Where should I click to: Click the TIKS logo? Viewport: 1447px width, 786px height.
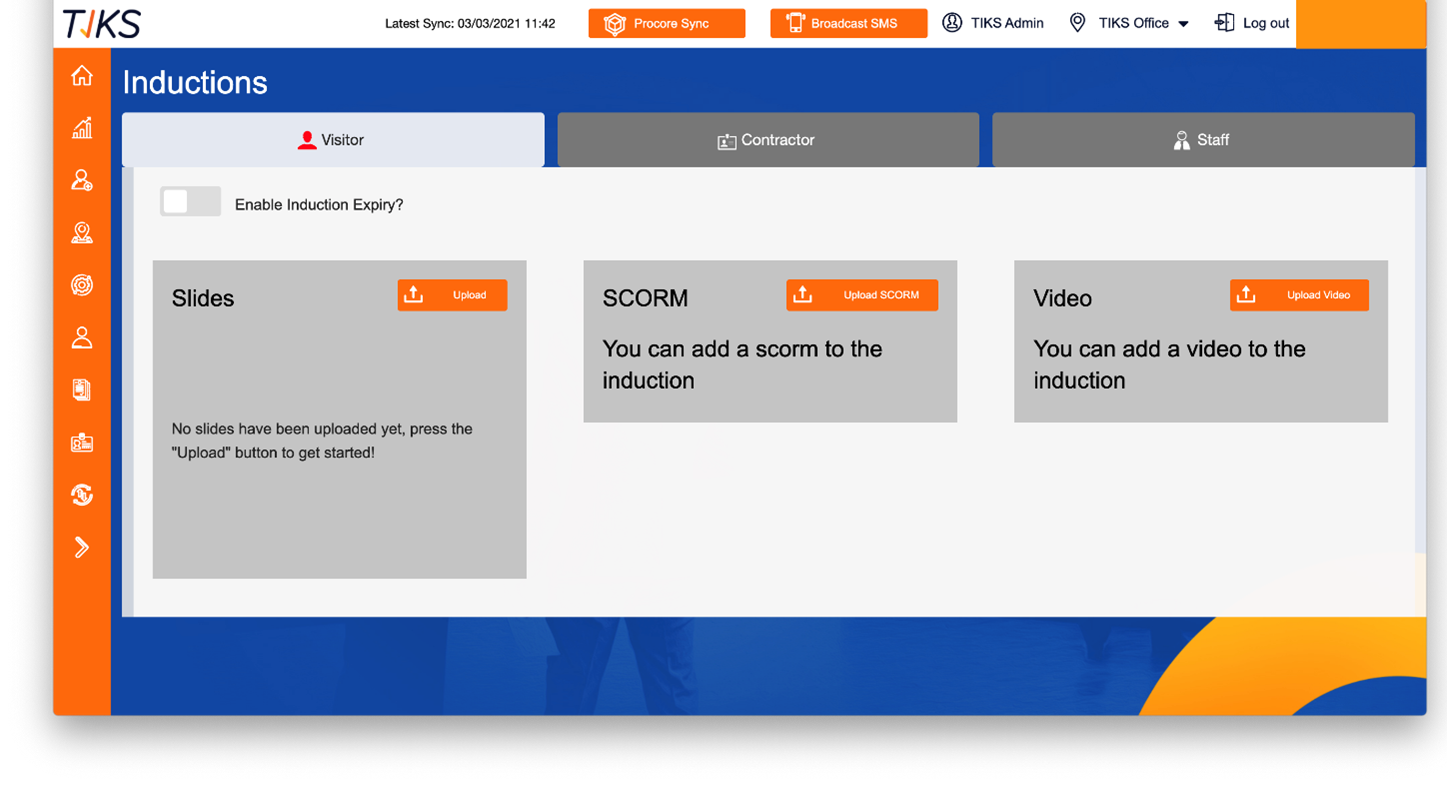pos(100,23)
